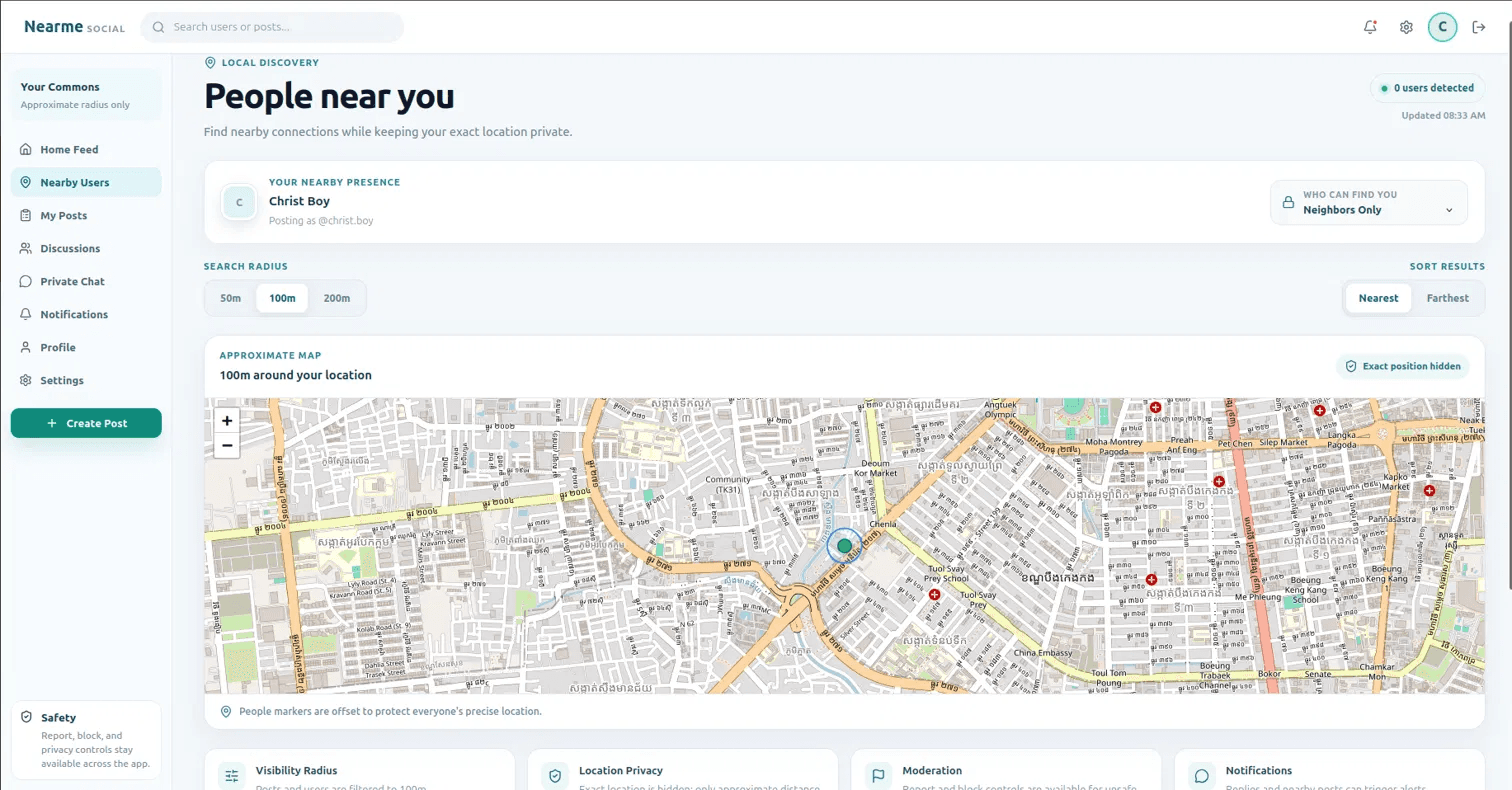
Task: Click the My Posts clipboard icon
Action: [x=26, y=215]
